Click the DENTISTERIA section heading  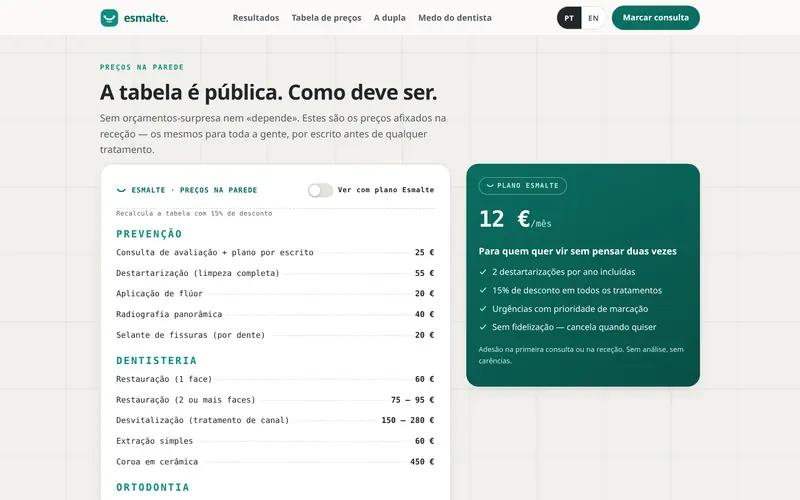coord(156,361)
